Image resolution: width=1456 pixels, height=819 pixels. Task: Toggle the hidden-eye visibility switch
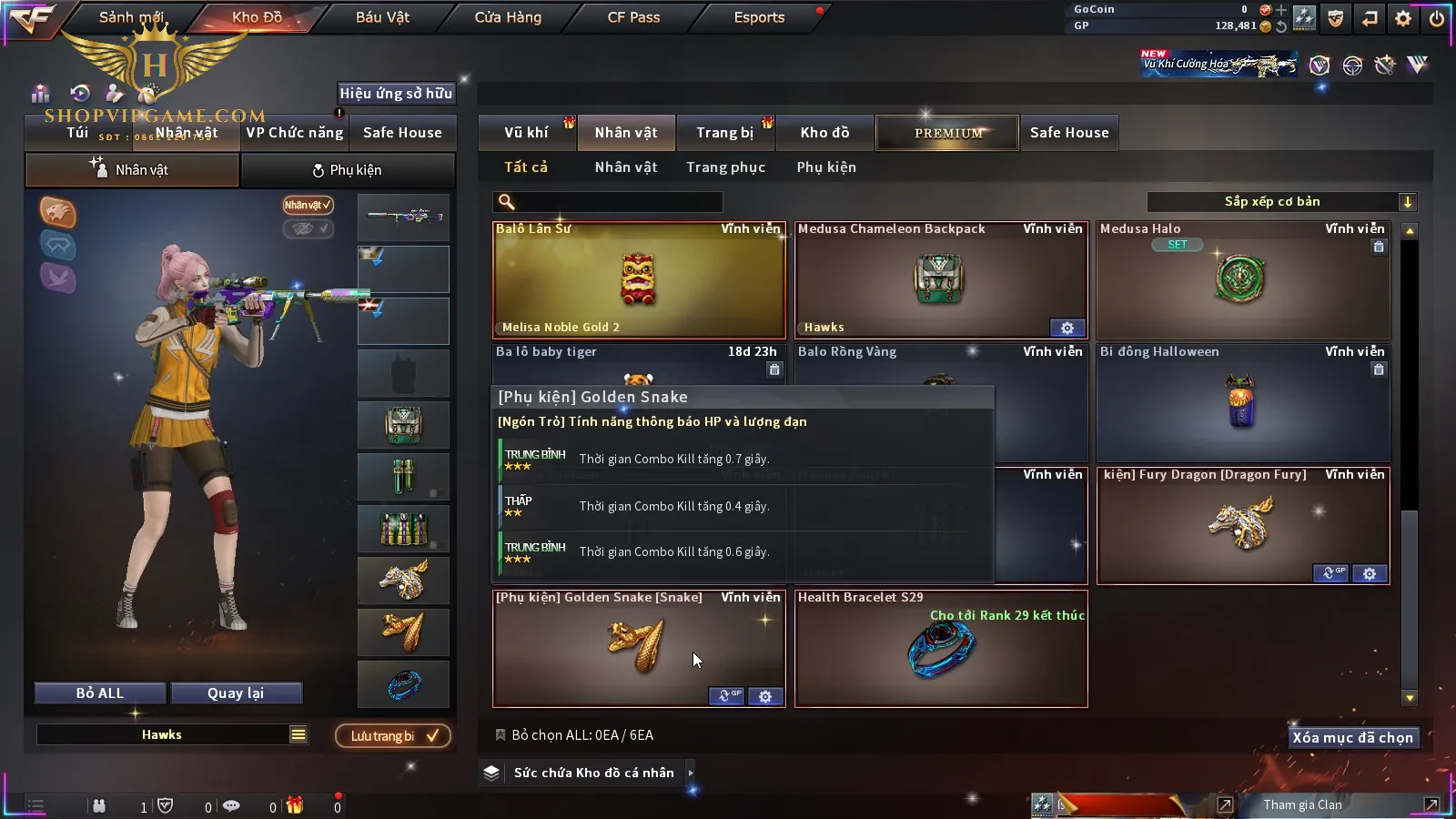[308, 228]
